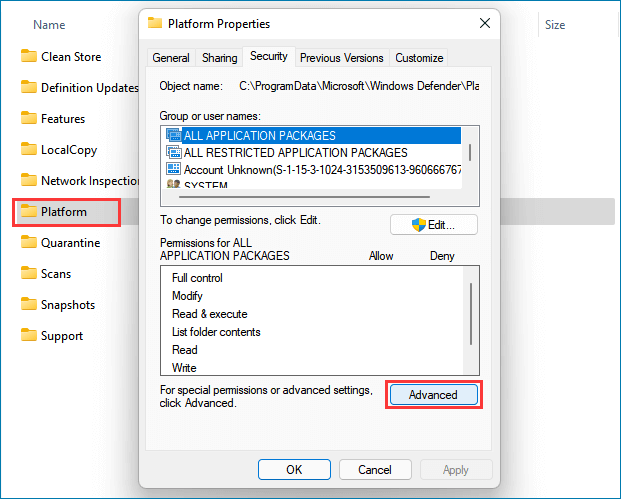Switch to the General tab
Screen dimensions: 621x499
coord(171,58)
